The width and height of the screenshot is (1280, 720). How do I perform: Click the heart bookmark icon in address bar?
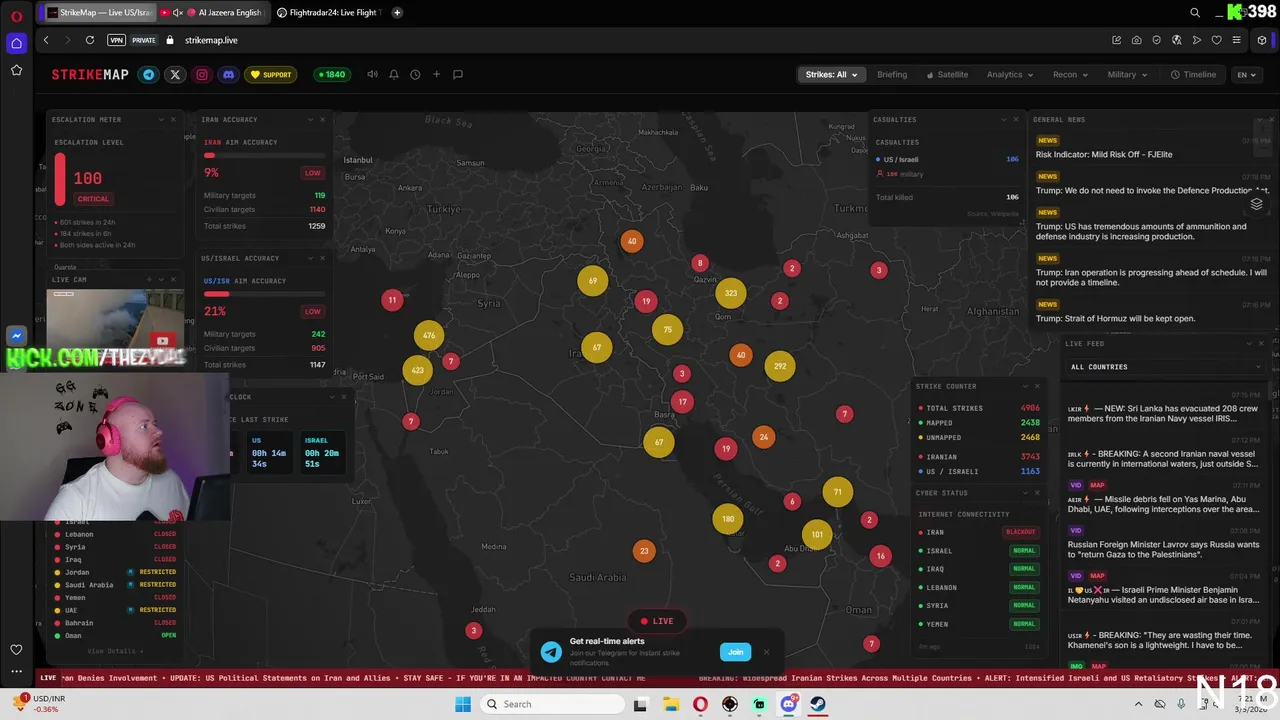(x=1216, y=40)
